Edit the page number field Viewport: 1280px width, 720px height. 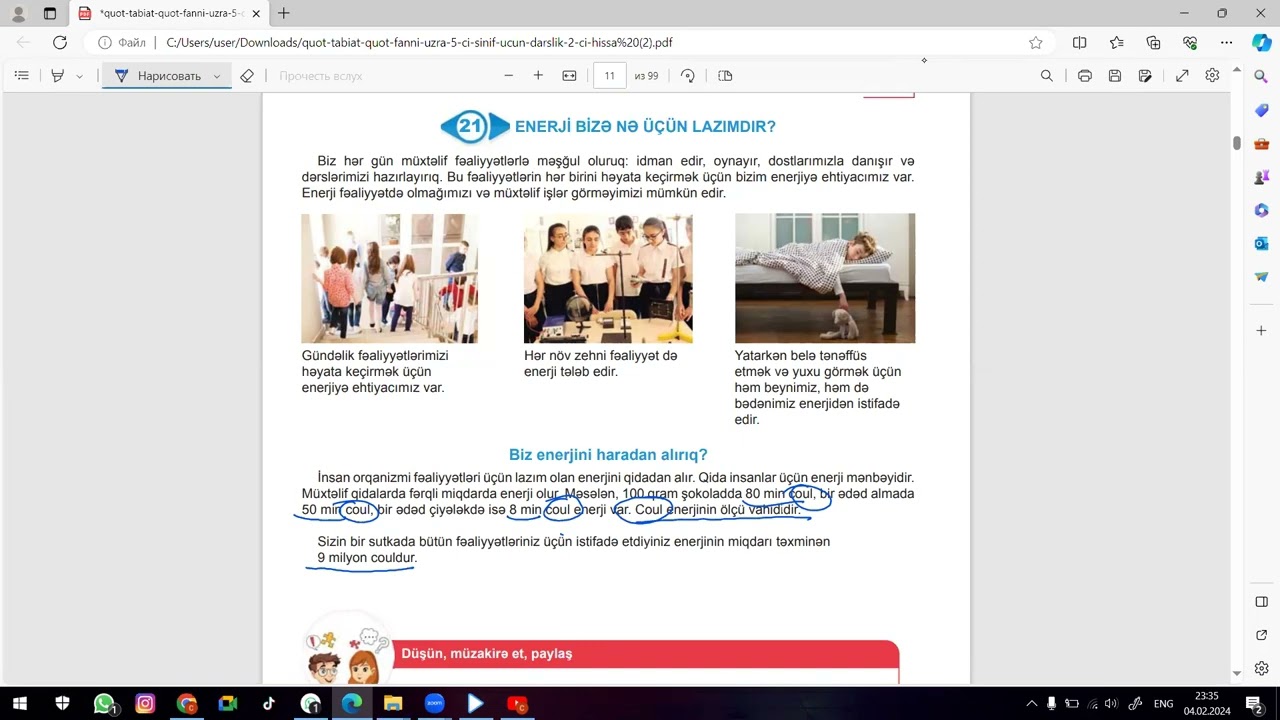click(610, 76)
